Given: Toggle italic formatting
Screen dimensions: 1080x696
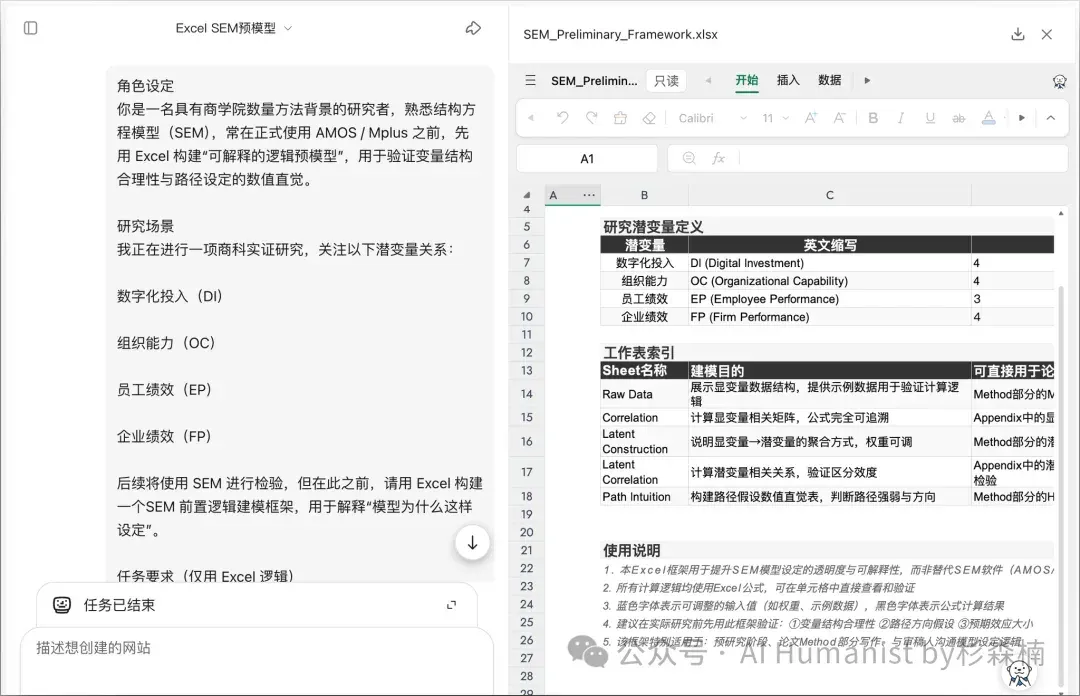Looking at the screenshot, I should [901, 118].
